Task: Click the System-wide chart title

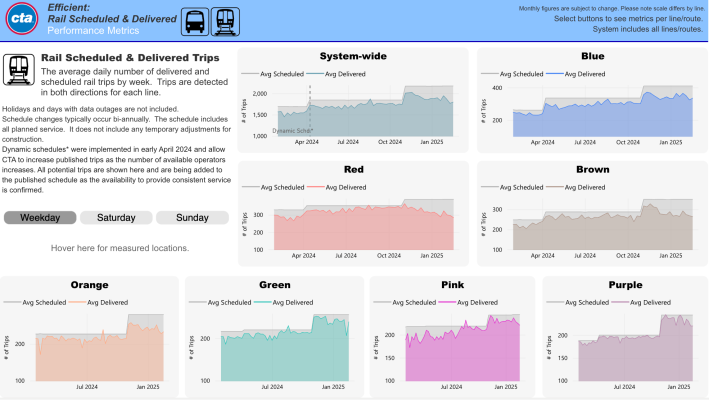Action: (x=352, y=56)
